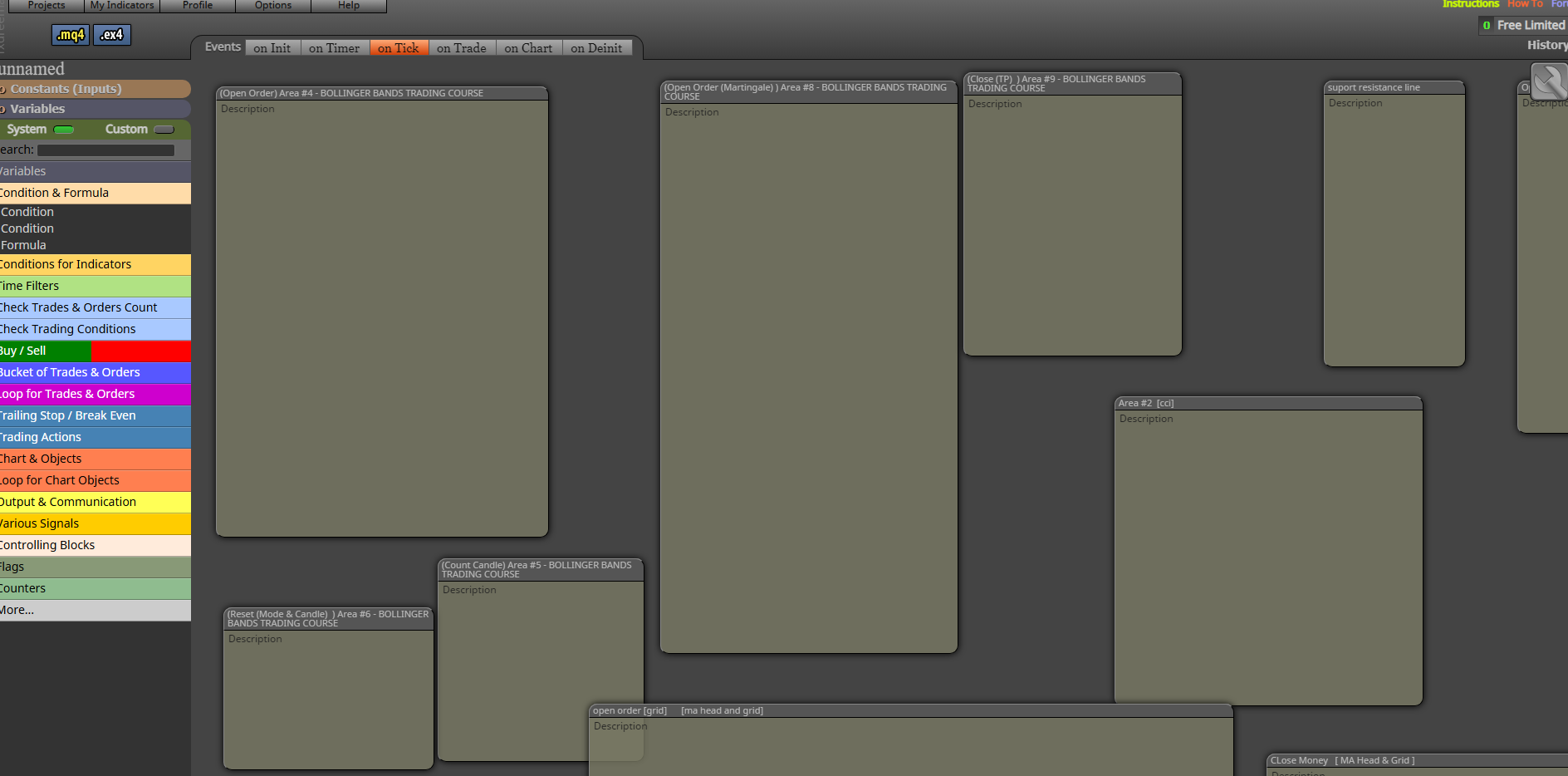Open the Help menu

pos(349,6)
